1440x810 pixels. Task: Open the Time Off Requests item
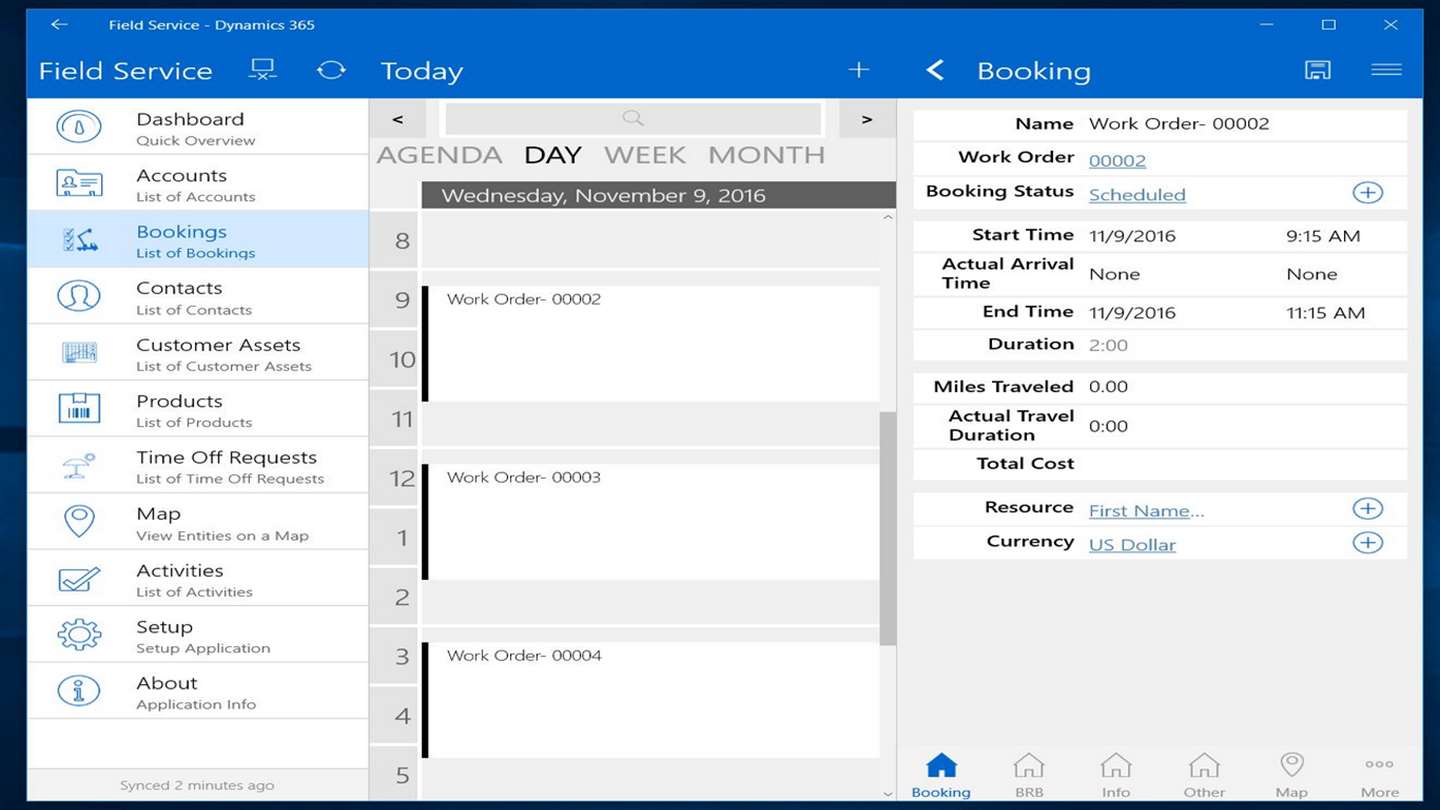(198, 466)
